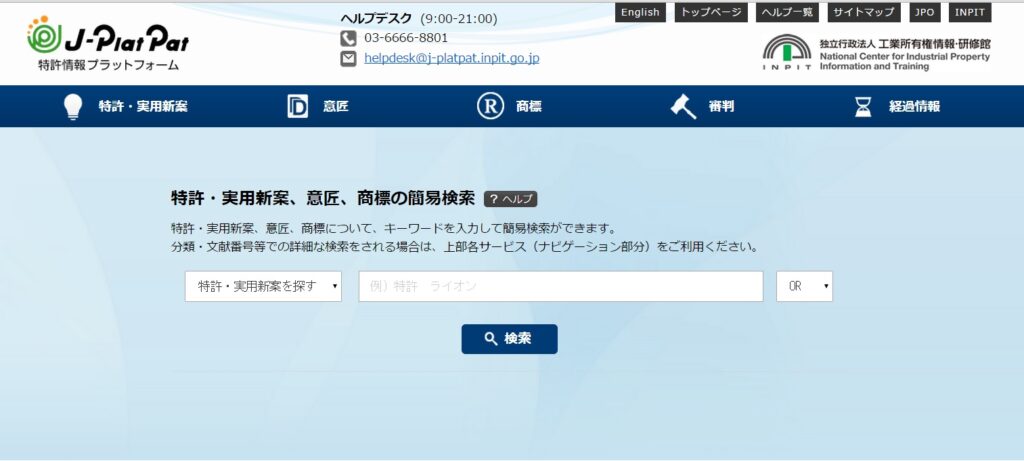Screen dimensions: 1024x461
Task: Go to the トップページ button
Action: [710, 12]
